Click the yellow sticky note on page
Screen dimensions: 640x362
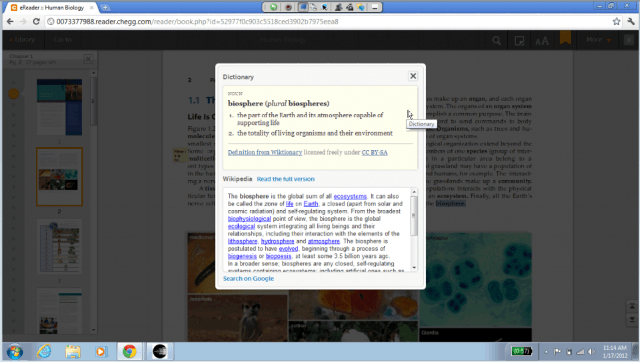[179, 155]
